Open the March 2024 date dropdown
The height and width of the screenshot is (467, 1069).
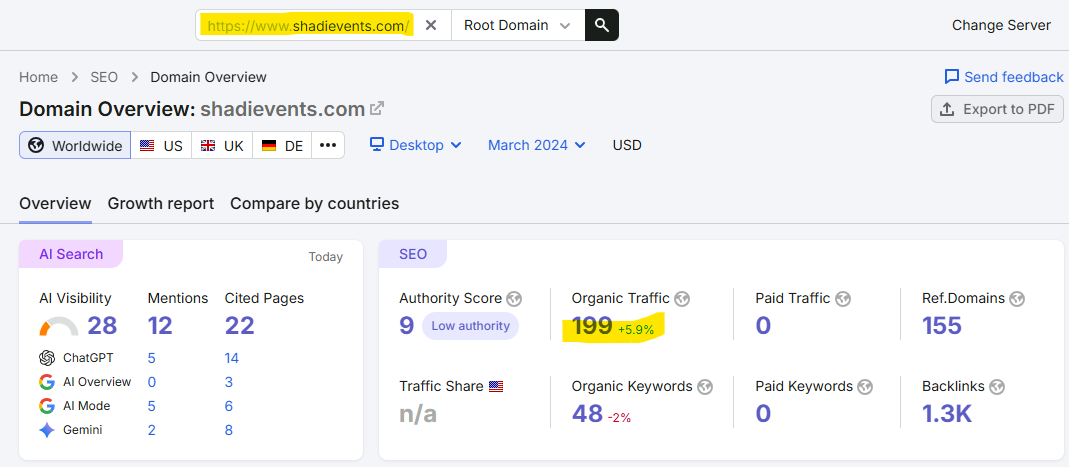[x=537, y=145]
